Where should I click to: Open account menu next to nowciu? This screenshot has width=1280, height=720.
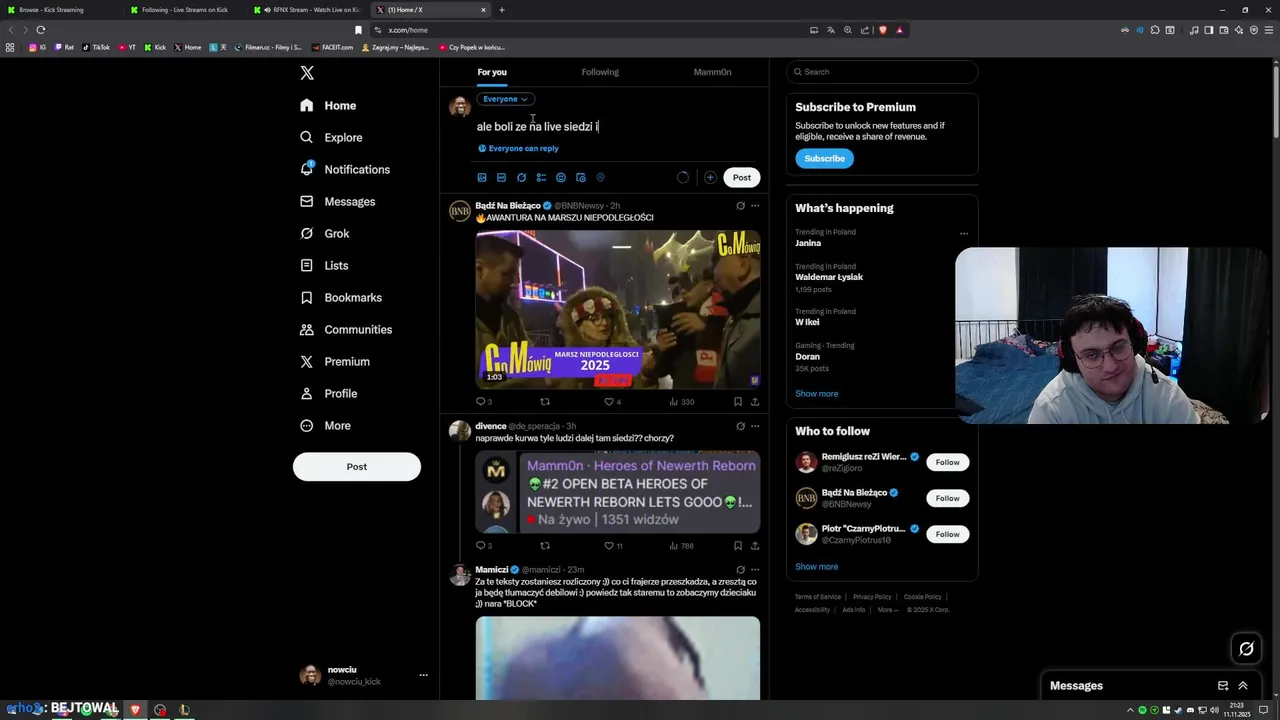(x=423, y=675)
